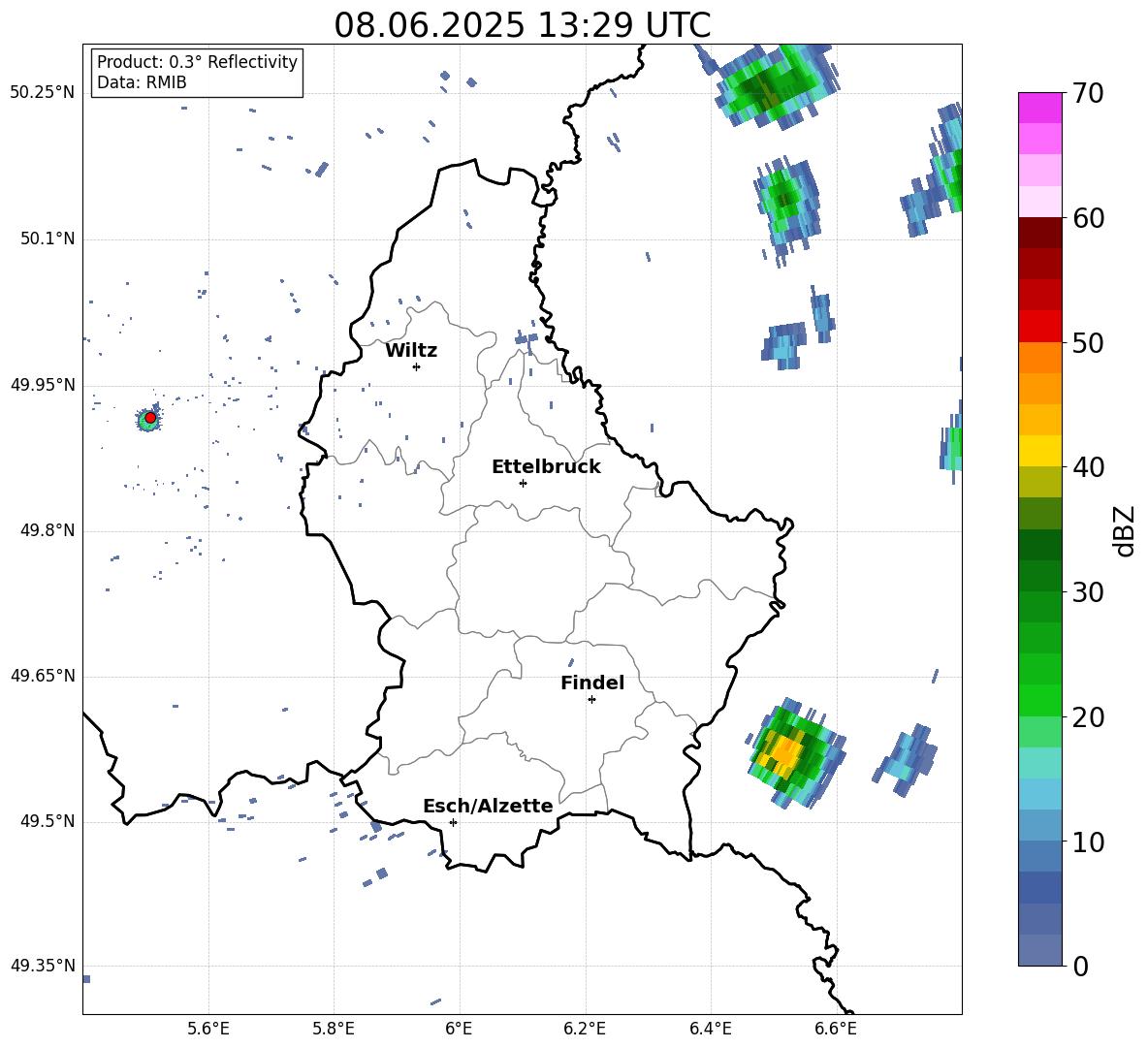Click the 6°E longitude label

point(459,1029)
